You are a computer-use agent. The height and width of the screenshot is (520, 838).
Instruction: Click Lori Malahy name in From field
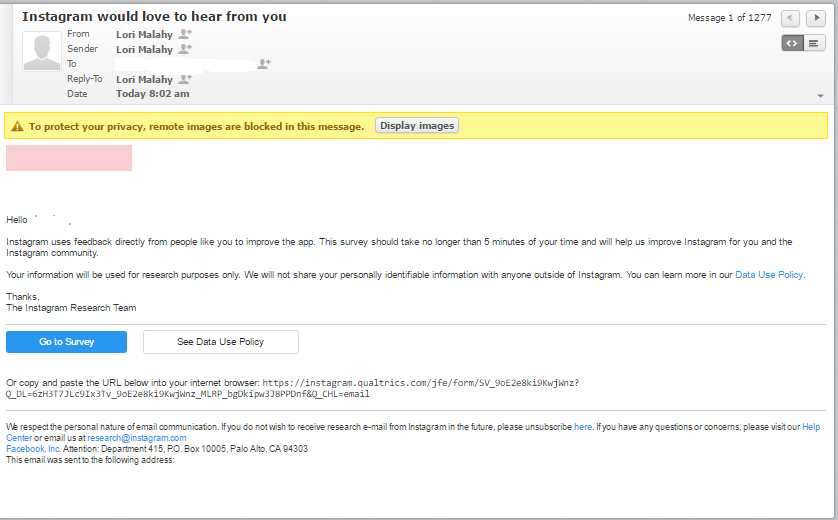pyautogui.click(x=144, y=34)
